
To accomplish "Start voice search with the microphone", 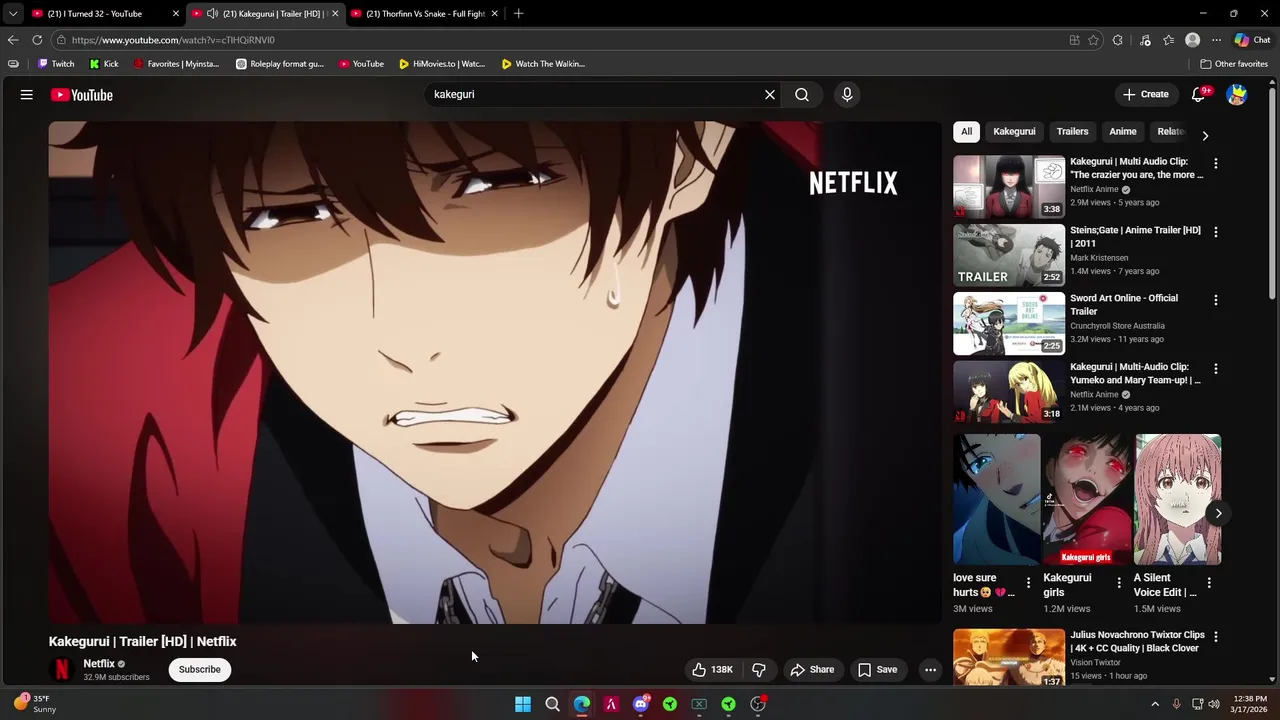I will (847, 95).
